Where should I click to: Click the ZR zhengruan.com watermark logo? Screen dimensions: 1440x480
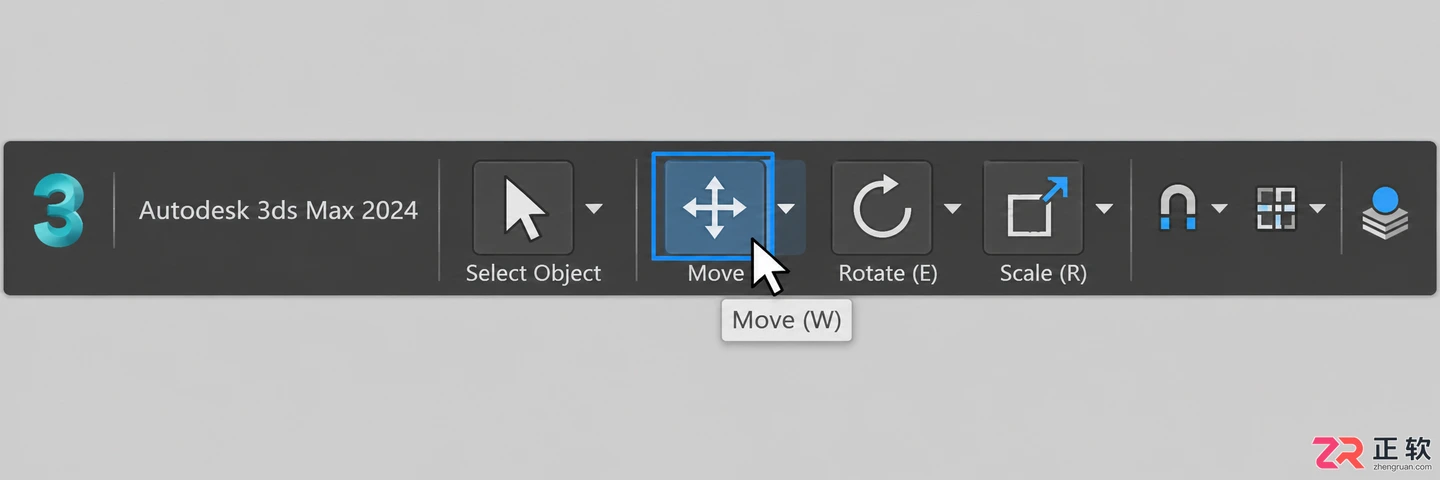(1372, 451)
